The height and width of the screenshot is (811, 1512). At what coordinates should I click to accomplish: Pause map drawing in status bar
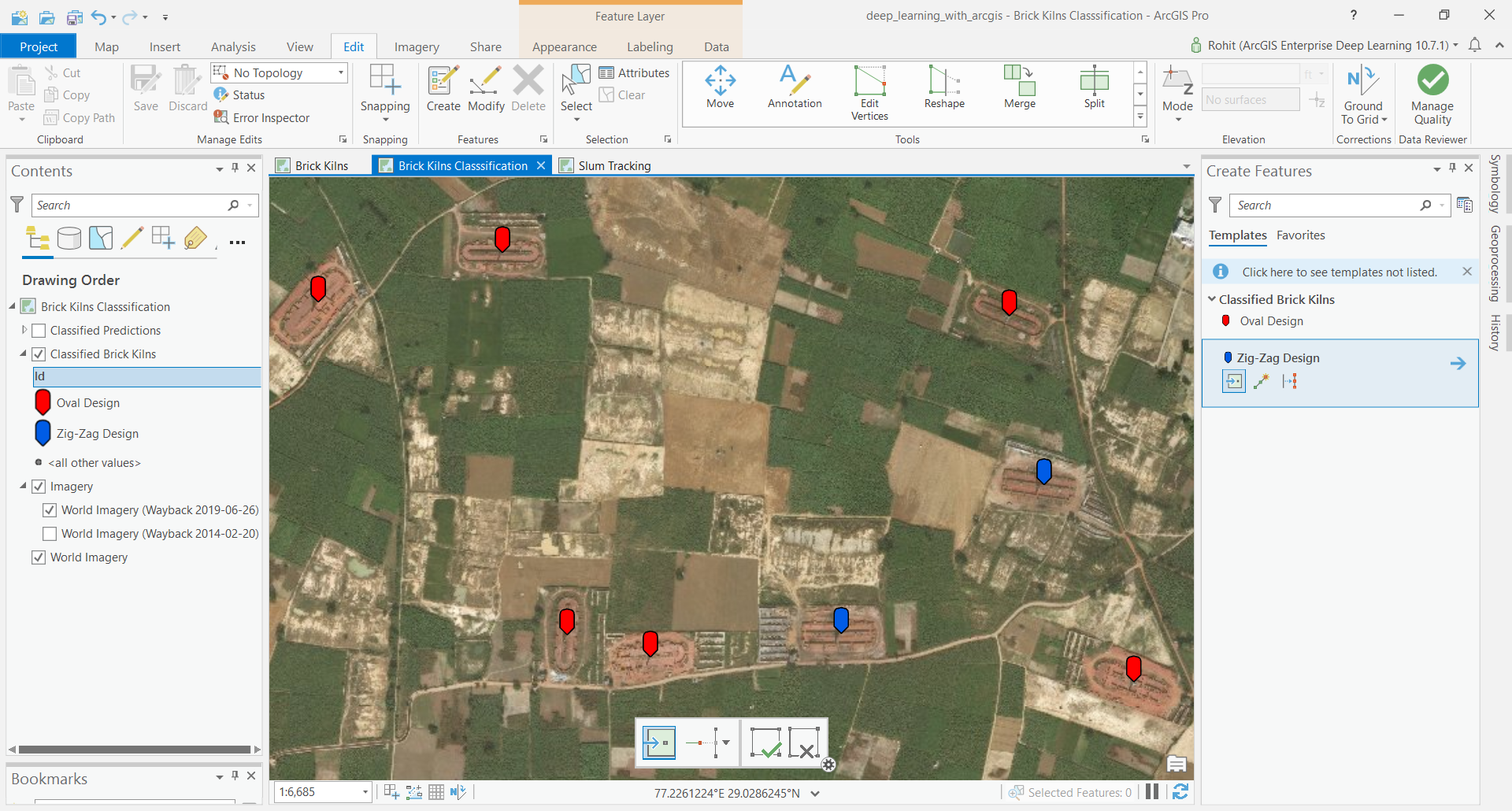pyautogui.click(x=1152, y=792)
